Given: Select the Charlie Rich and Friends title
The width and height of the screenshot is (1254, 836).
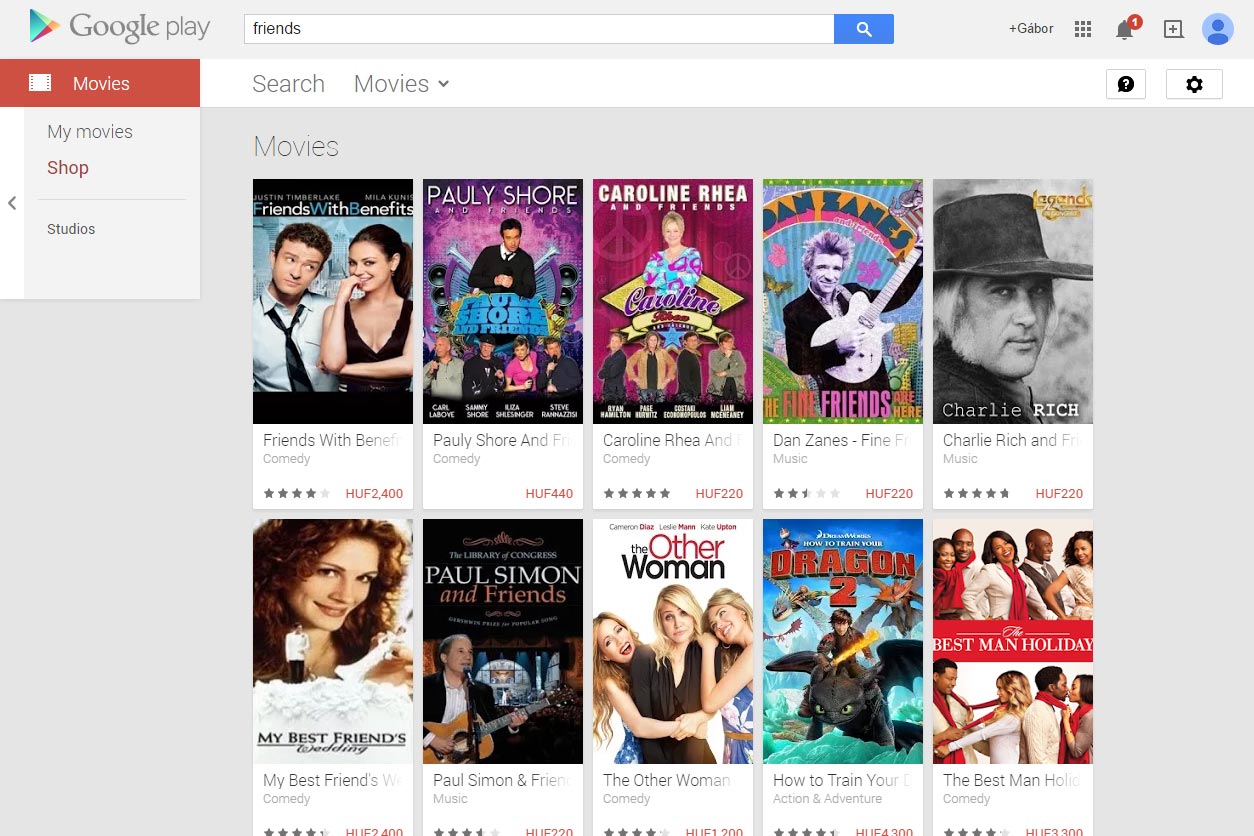Looking at the screenshot, I should tap(1010, 440).
